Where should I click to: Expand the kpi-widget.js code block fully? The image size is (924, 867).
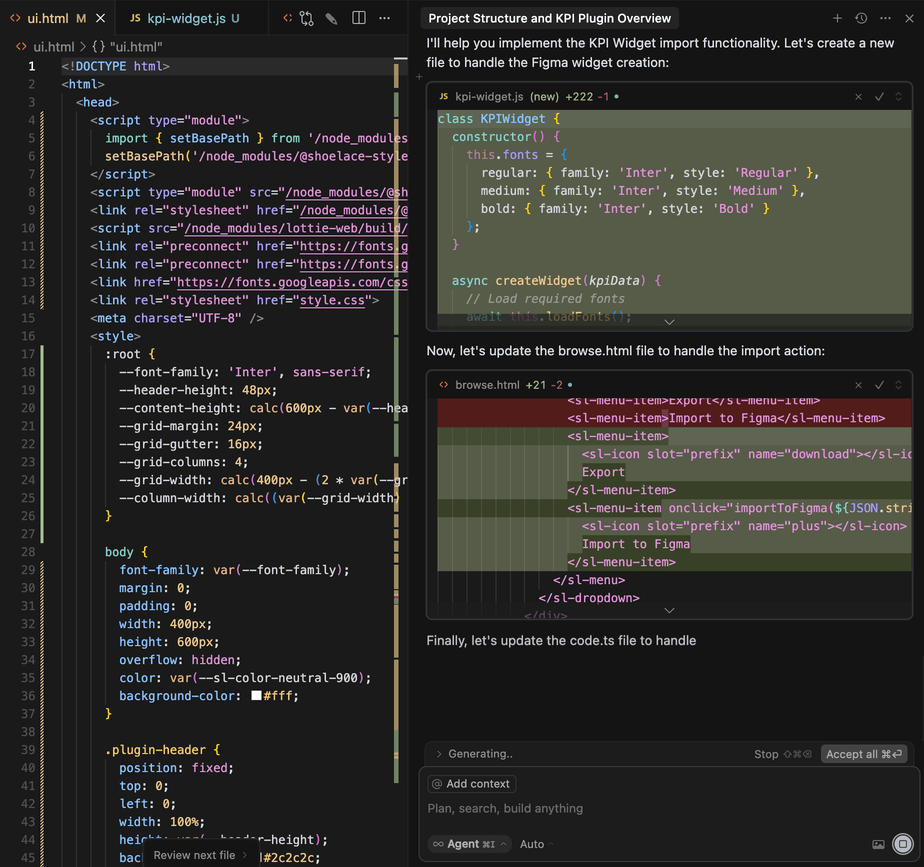tap(899, 97)
